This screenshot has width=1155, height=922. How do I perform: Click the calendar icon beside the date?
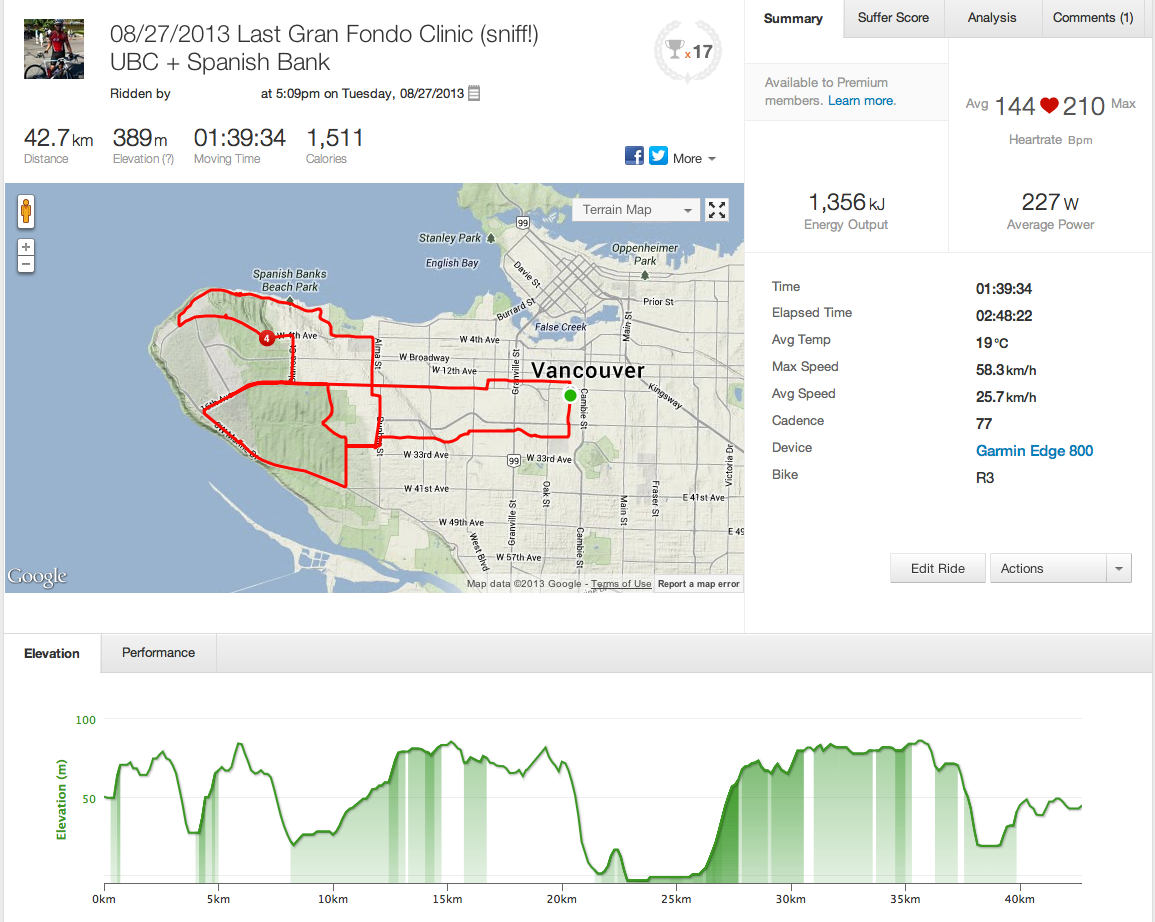pyautogui.click(x=475, y=93)
